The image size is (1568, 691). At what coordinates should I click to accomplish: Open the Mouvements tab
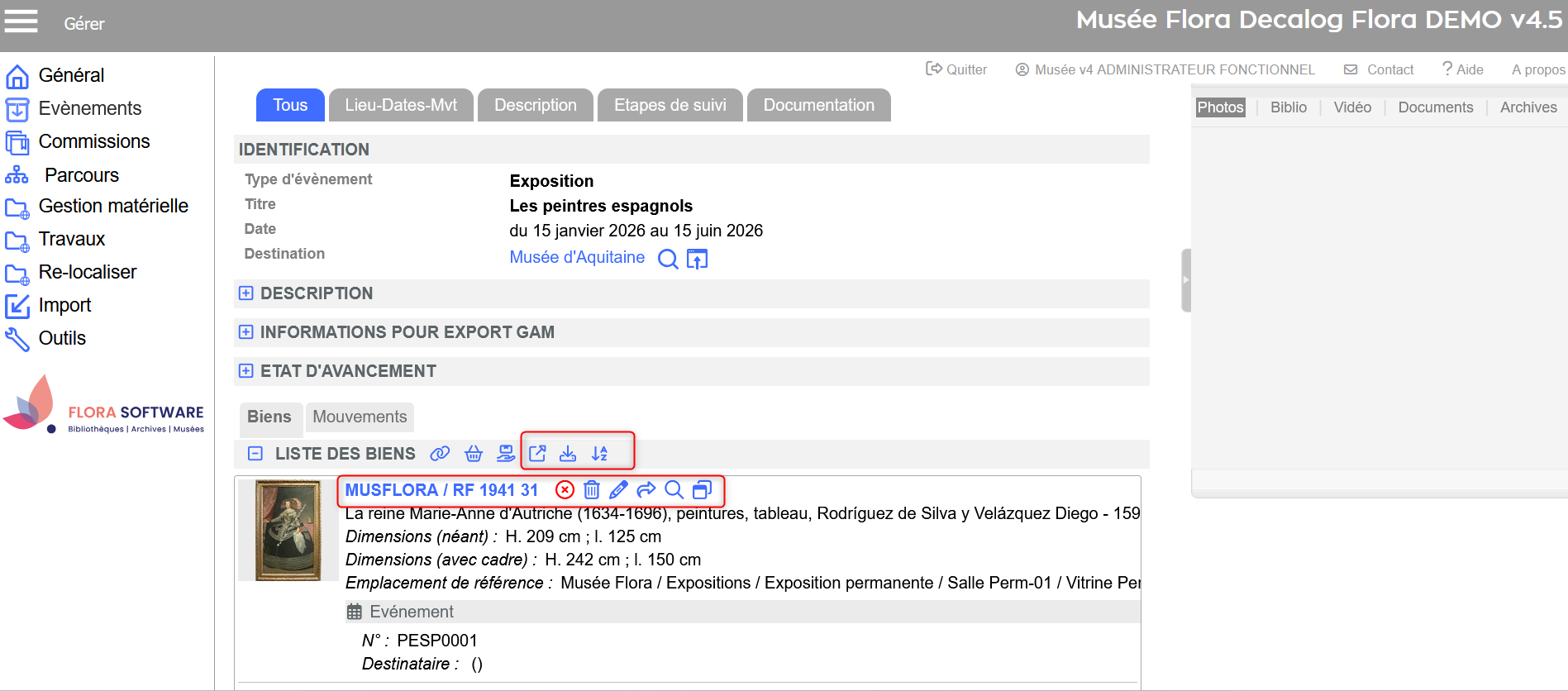(x=360, y=417)
